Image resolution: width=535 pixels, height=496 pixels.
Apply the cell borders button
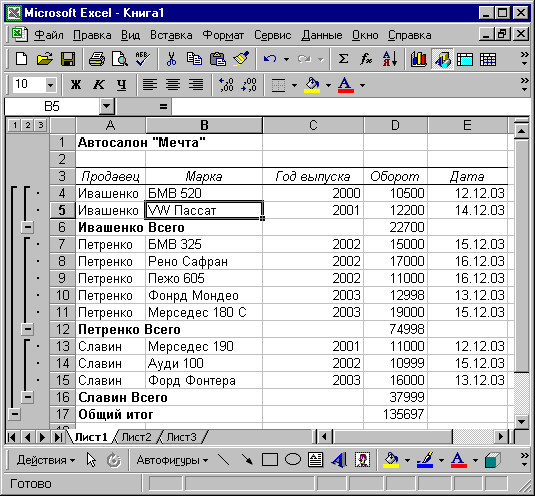(278, 85)
